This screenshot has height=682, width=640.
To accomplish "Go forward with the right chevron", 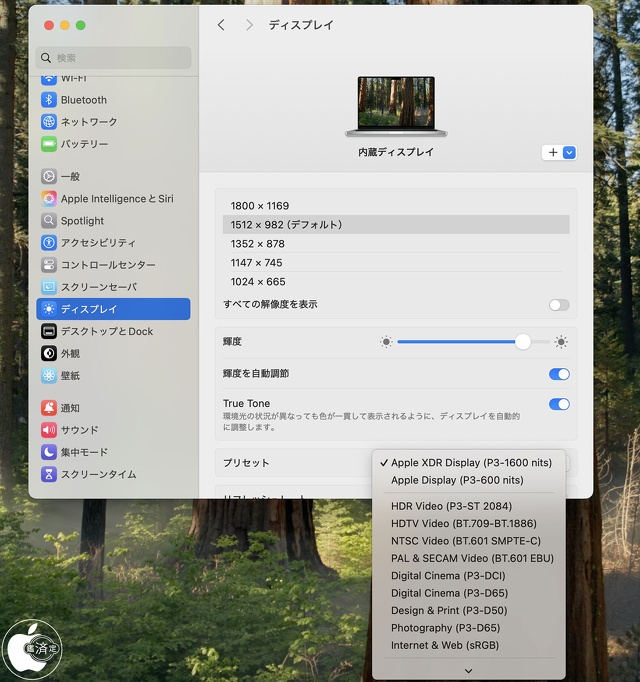I will tap(249, 25).
